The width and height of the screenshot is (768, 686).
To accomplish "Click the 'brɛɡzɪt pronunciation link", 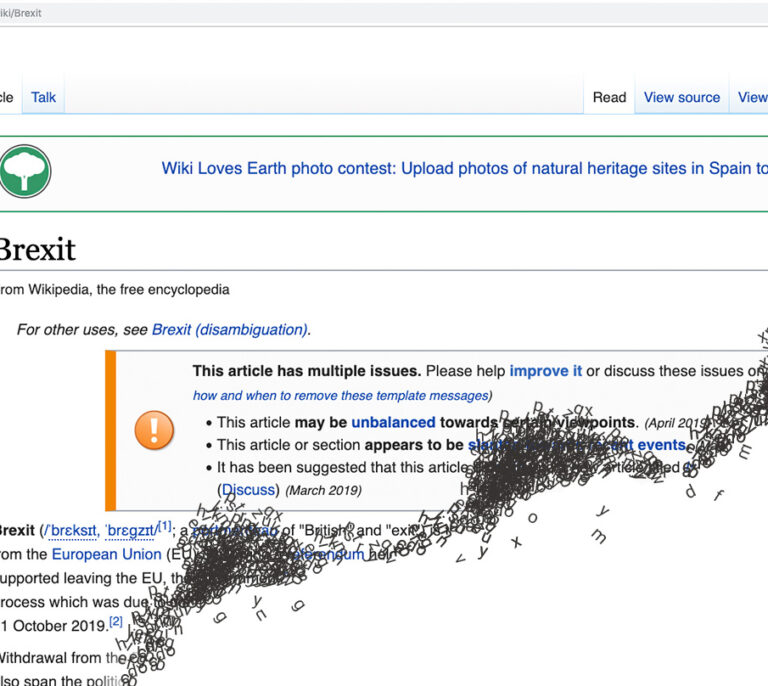I will tap(131, 531).
